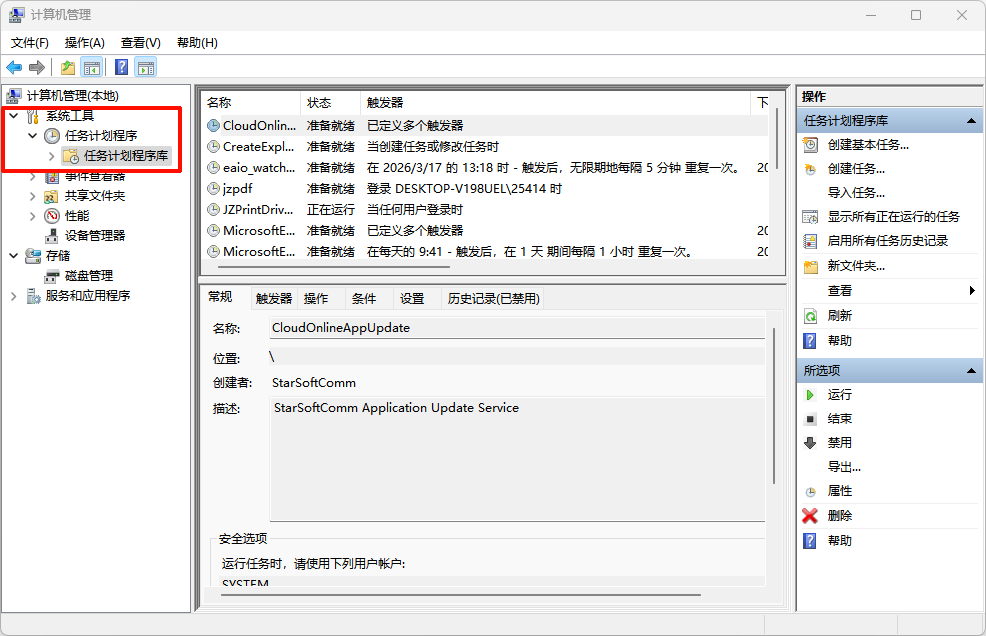Click the 创建基本任务 action icon
Viewport: 986px width, 636px height.
810,145
